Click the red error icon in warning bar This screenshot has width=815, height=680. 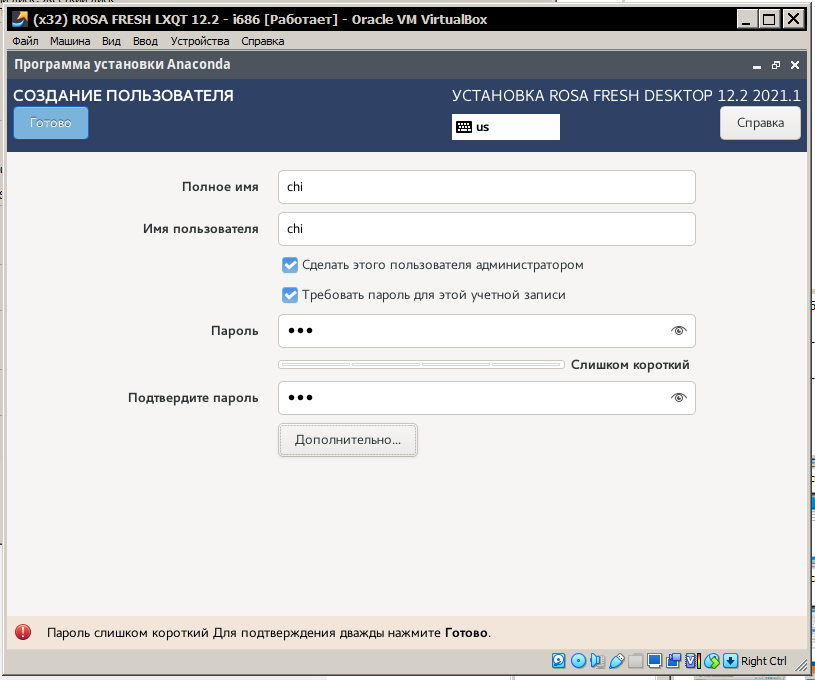[23, 632]
